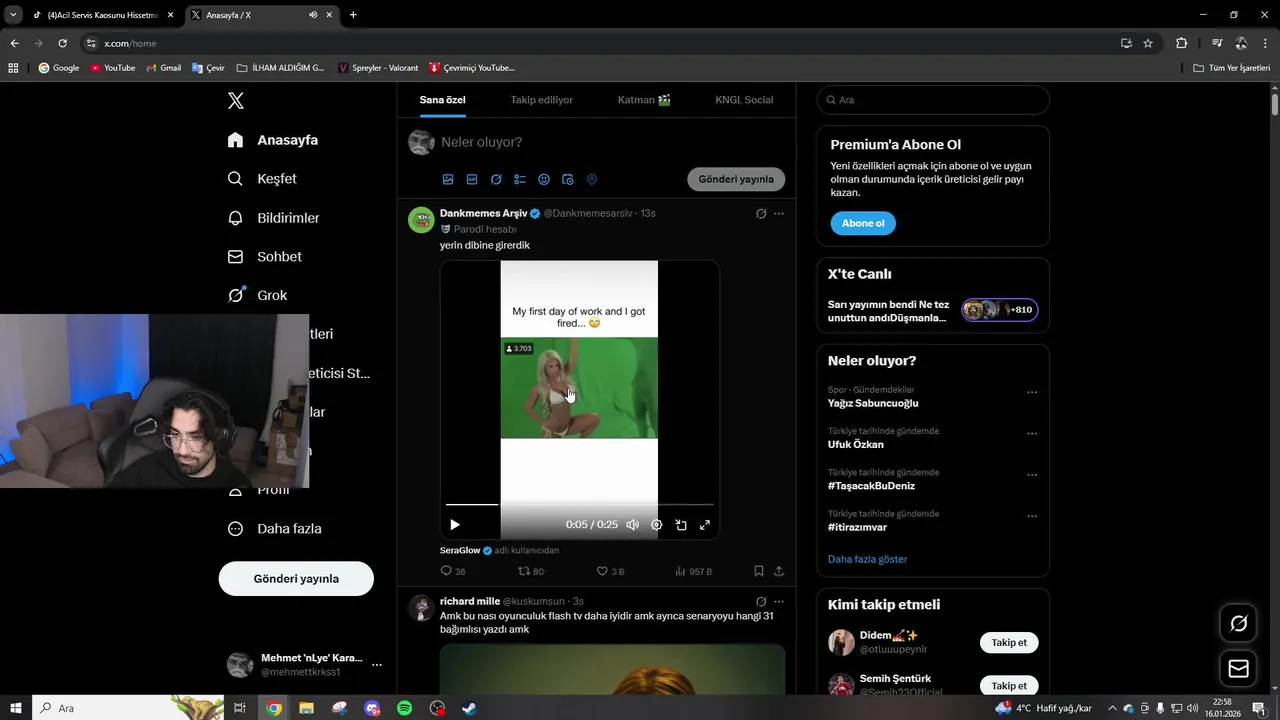Click Grok icon on Dankmemes Arşiv post

[x=761, y=214]
